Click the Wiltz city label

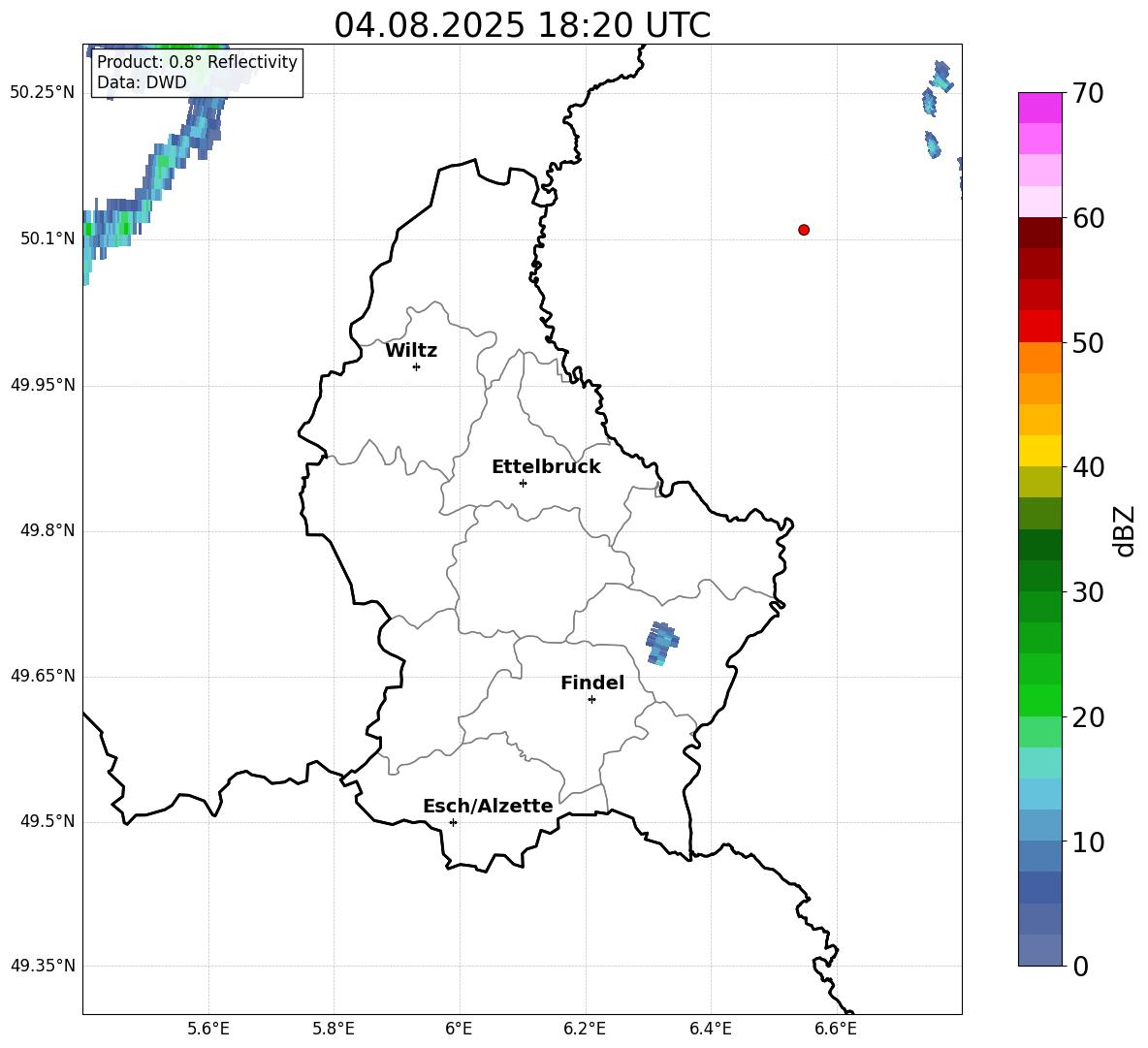[411, 351]
